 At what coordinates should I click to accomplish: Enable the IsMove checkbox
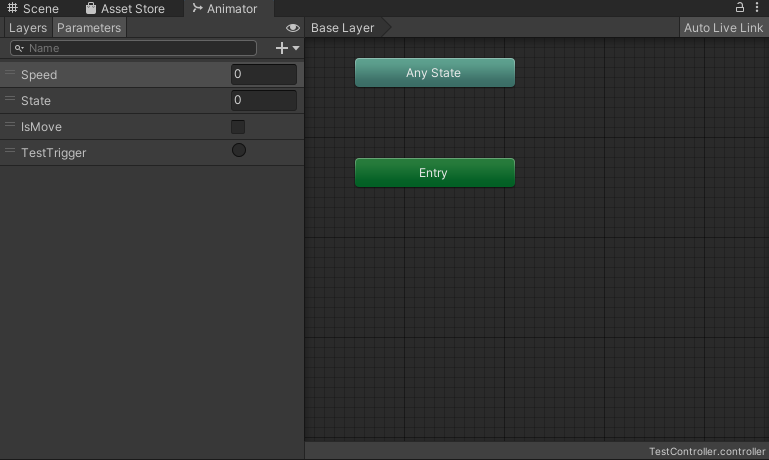click(x=238, y=127)
